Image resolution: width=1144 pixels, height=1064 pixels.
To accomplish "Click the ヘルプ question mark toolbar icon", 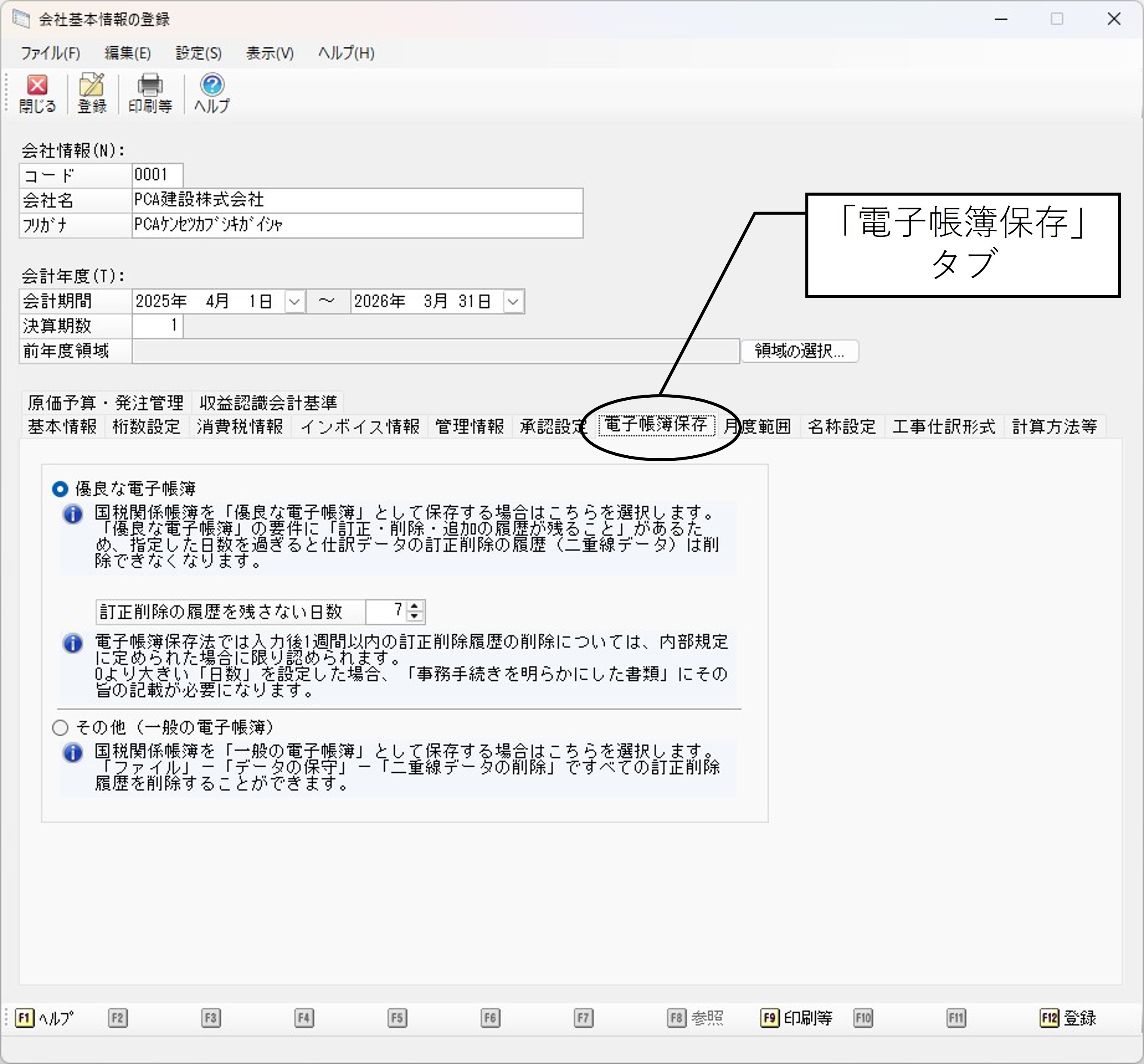I will tap(212, 93).
